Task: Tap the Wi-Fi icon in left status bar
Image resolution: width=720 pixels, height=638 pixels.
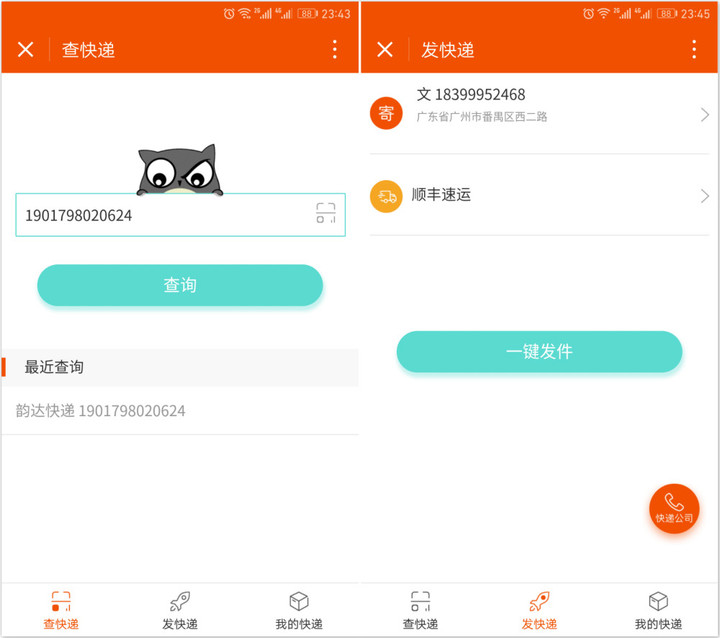Action: (x=245, y=14)
